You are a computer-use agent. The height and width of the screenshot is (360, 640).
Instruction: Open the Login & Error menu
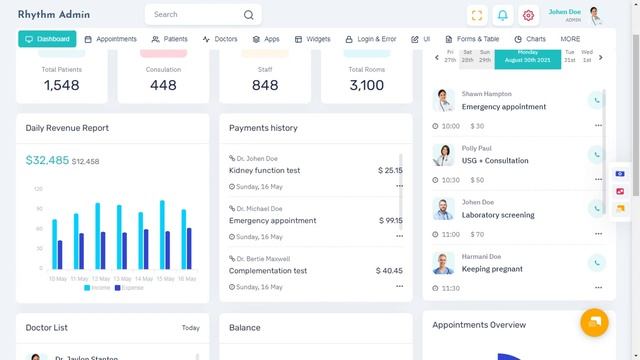click(371, 39)
